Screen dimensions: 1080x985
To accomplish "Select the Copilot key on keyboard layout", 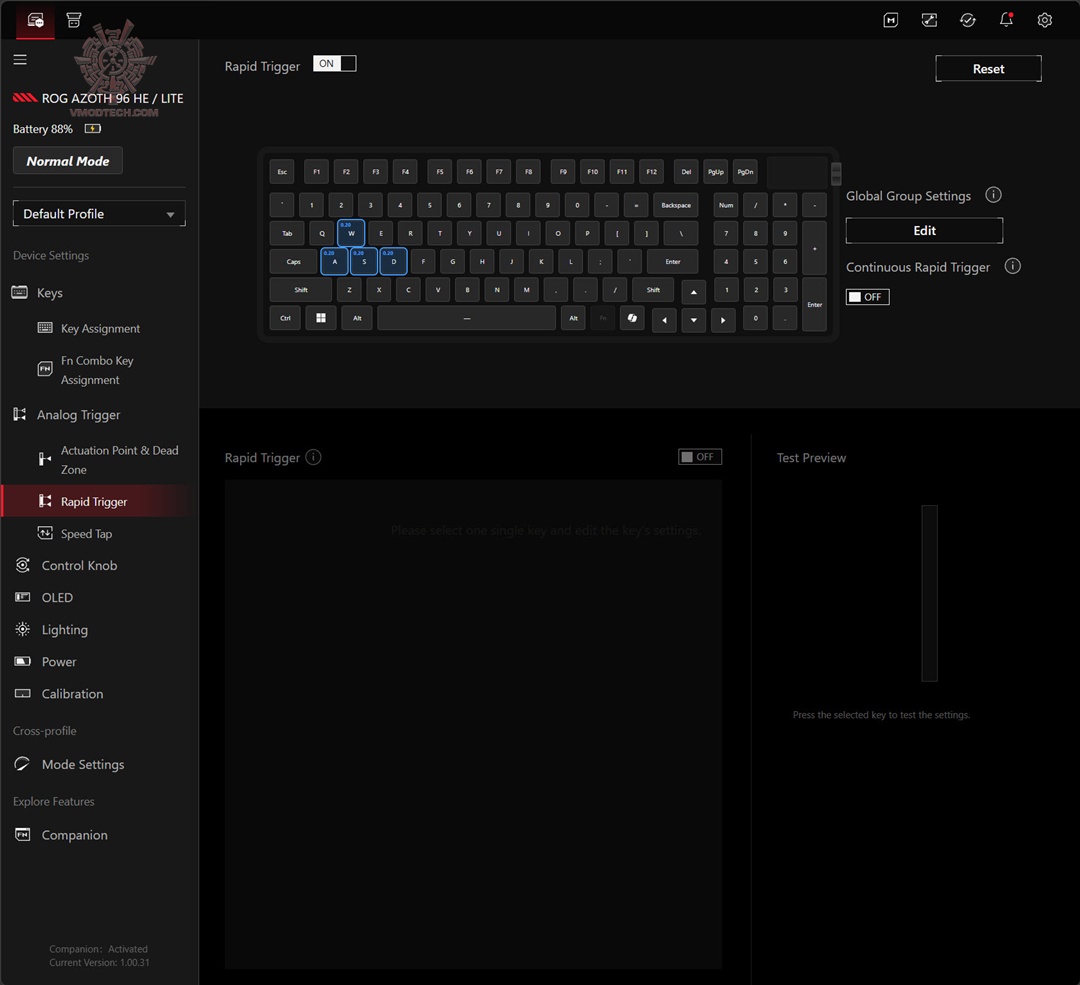I will coord(632,318).
